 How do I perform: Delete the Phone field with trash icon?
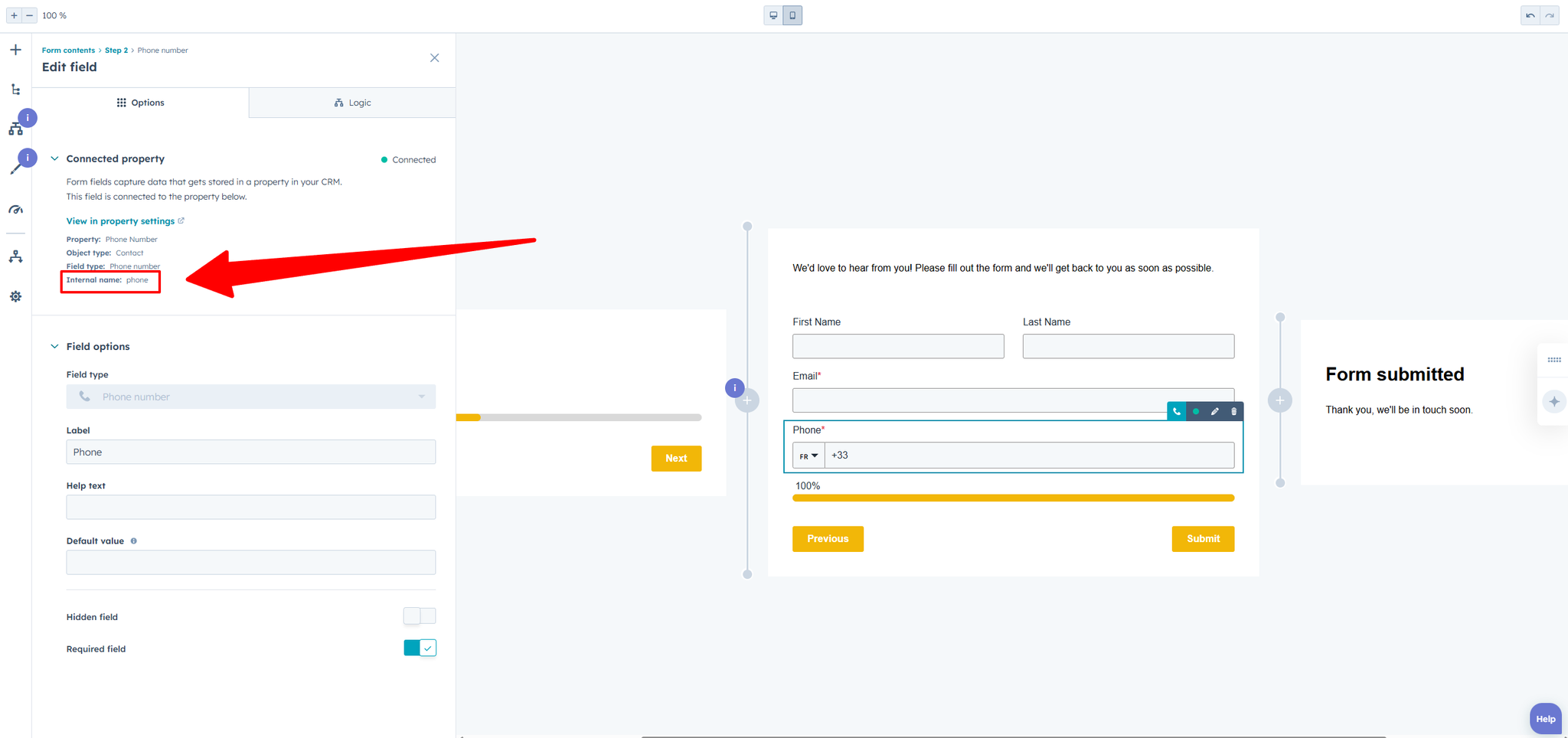(x=1233, y=412)
